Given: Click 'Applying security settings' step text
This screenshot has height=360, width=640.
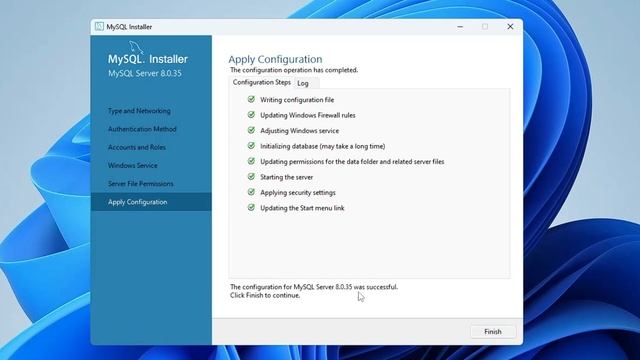Looking at the screenshot, I should [298, 193].
